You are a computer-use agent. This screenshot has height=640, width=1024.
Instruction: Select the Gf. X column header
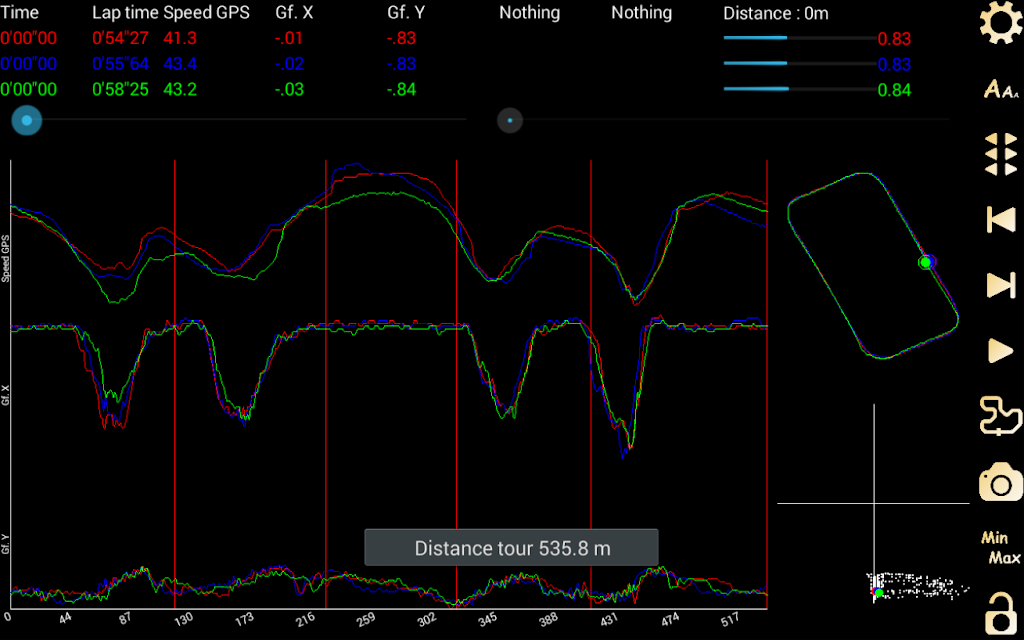point(294,13)
